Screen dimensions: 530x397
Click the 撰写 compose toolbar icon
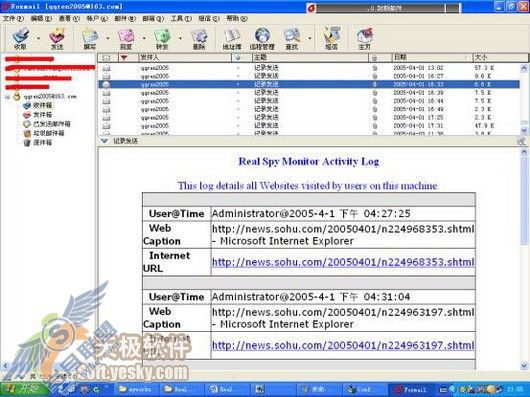click(90, 39)
